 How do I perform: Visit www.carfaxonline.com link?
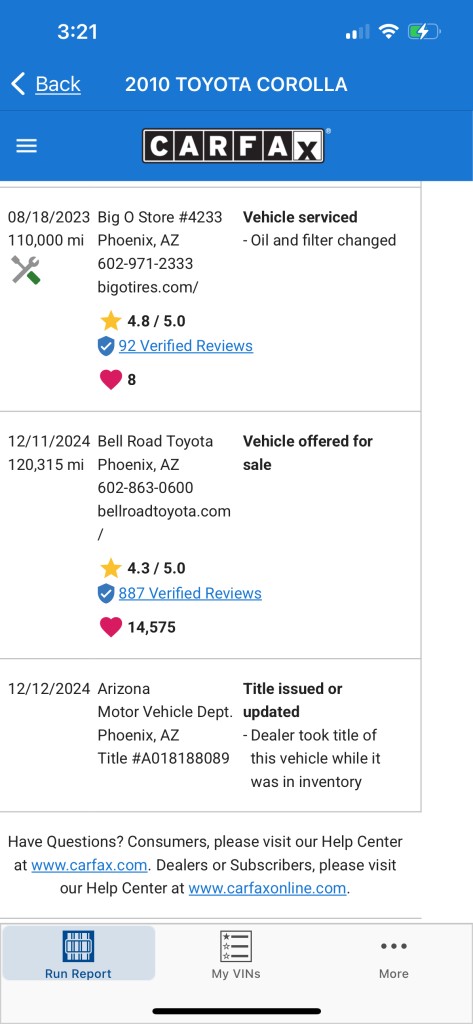point(267,888)
